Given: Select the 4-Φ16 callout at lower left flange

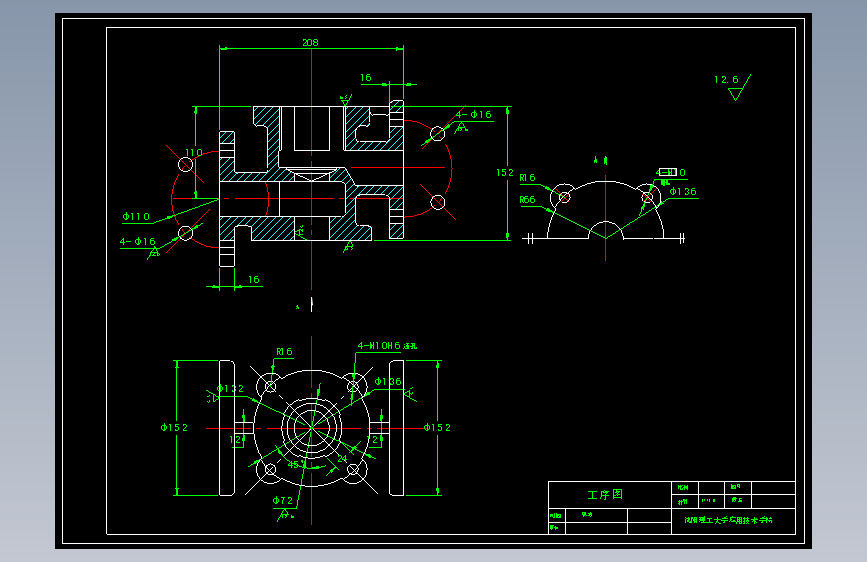Looking at the screenshot, I should click(x=138, y=242).
